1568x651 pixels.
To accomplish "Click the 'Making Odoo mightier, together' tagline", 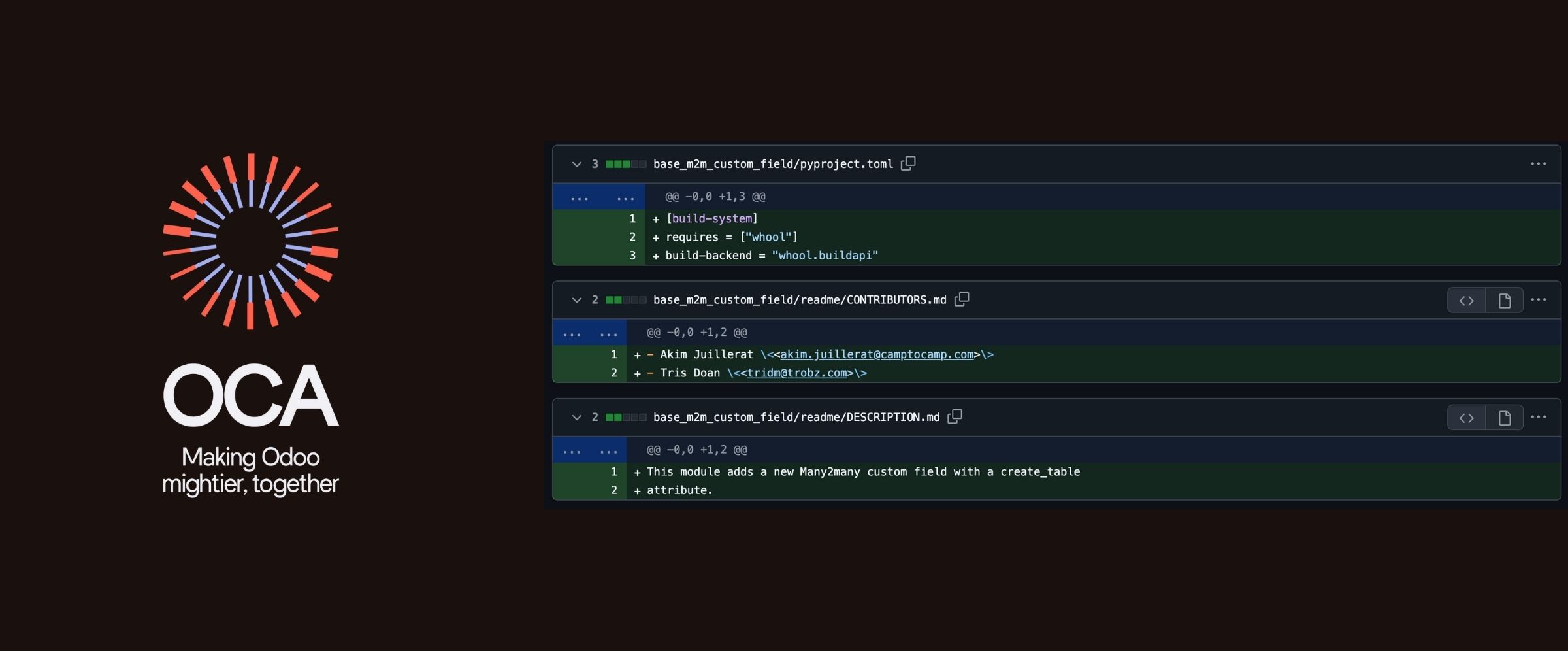I will (250, 471).
